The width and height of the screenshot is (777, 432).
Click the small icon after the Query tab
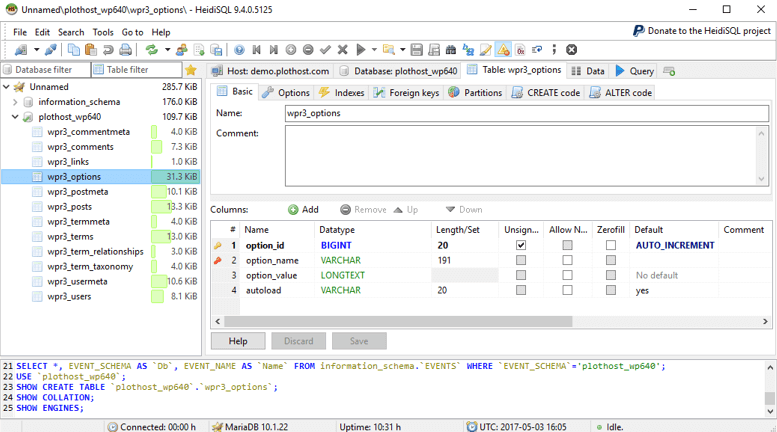669,71
